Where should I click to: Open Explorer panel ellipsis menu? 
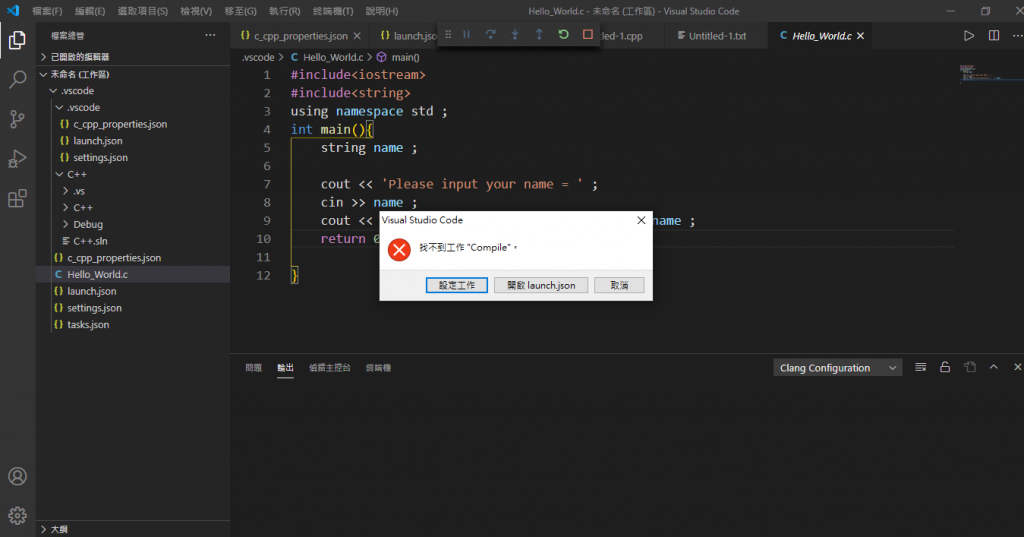[210, 35]
